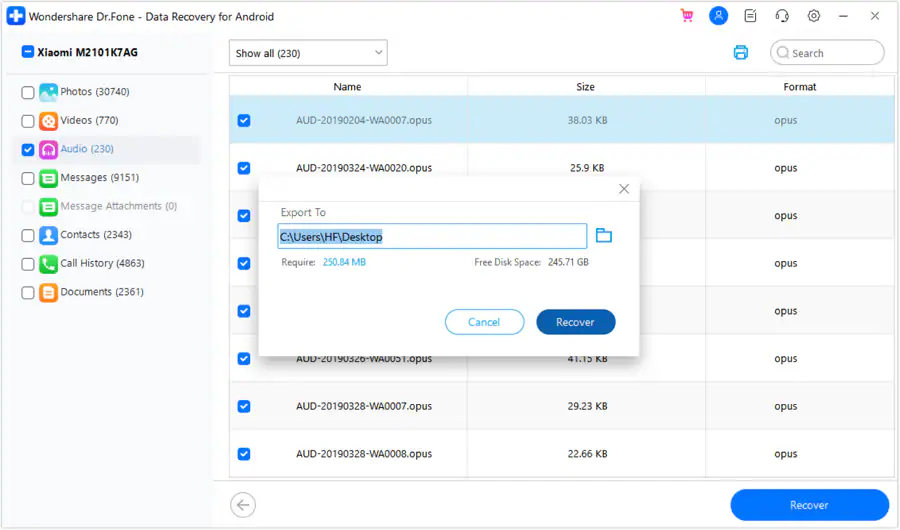Expand the Show all (230) dropdown
This screenshot has height=530, width=900.
pos(308,53)
